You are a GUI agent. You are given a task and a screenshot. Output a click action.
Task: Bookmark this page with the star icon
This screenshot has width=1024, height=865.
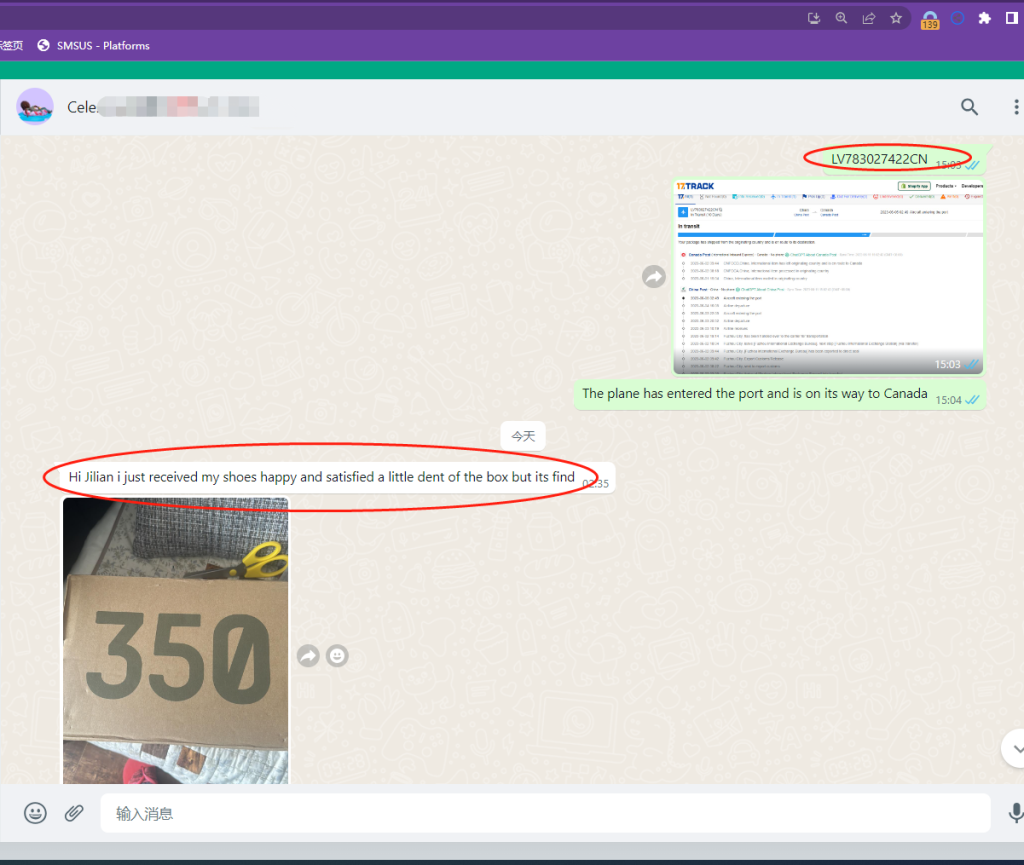point(896,18)
